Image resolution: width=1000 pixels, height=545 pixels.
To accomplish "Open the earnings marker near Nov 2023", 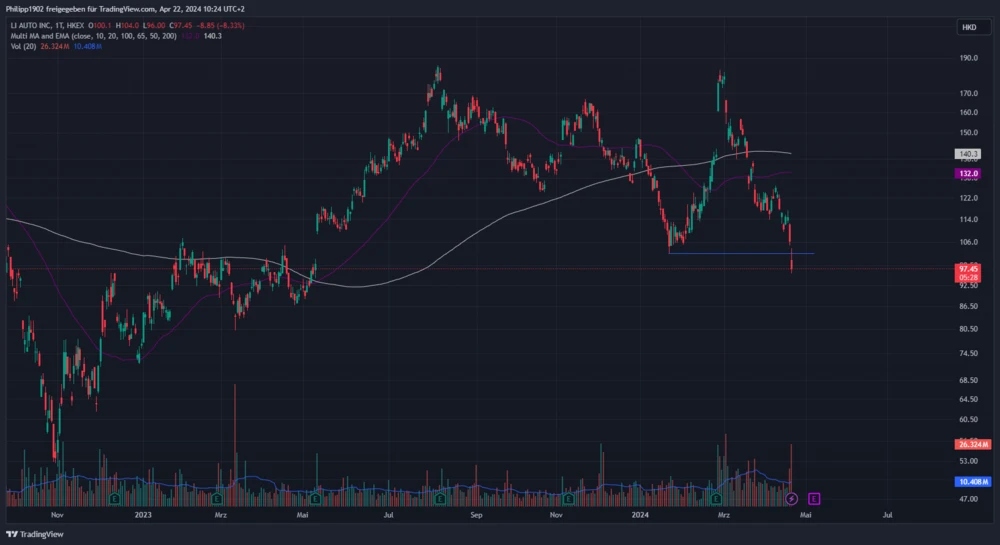I will (x=569, y=497).
